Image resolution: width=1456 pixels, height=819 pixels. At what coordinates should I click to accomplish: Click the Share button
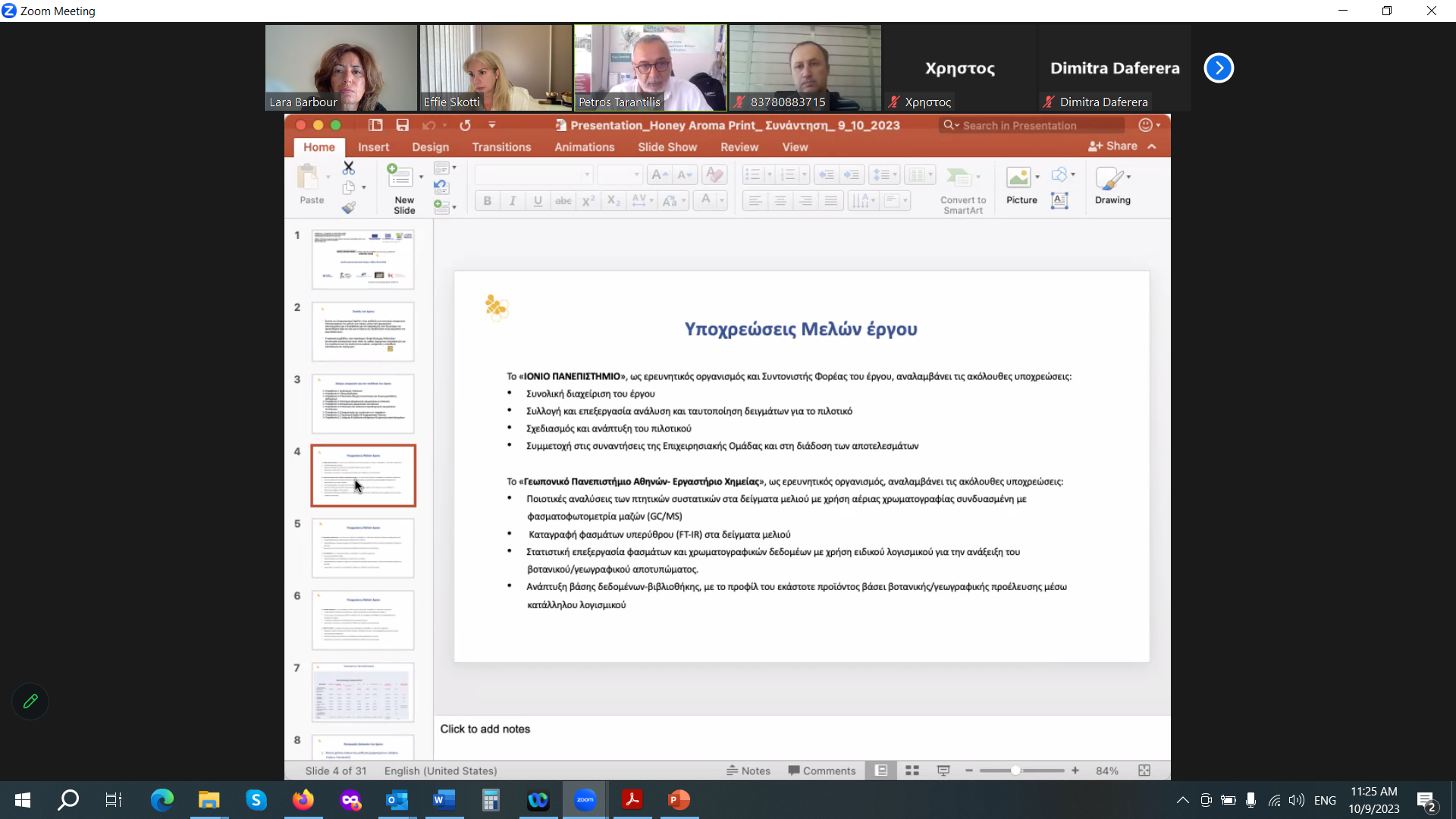click(x=1112, y=146)
